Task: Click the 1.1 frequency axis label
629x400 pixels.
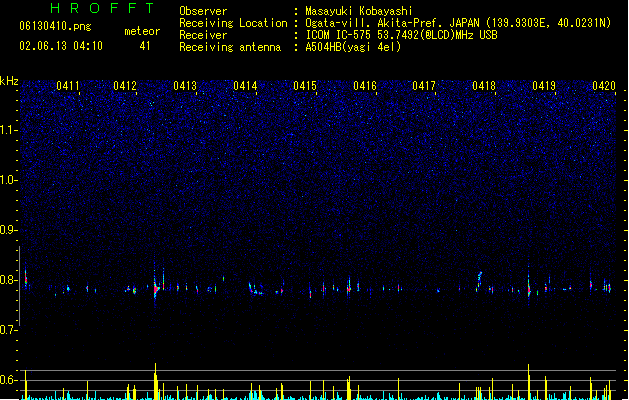Action: coord(8,130)
